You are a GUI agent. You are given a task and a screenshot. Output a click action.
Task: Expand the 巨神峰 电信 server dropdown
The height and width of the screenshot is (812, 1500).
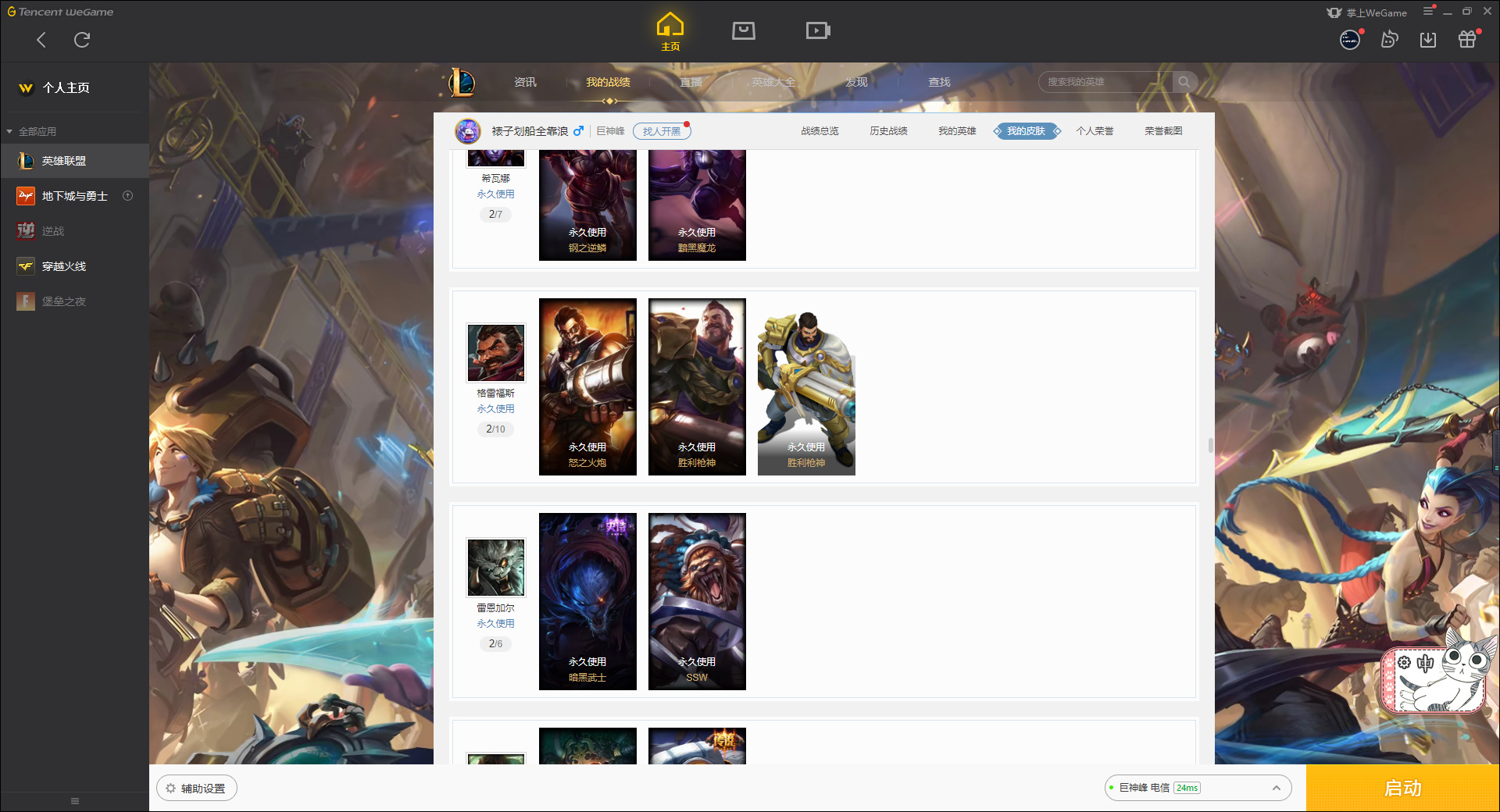pos(1198,788)
